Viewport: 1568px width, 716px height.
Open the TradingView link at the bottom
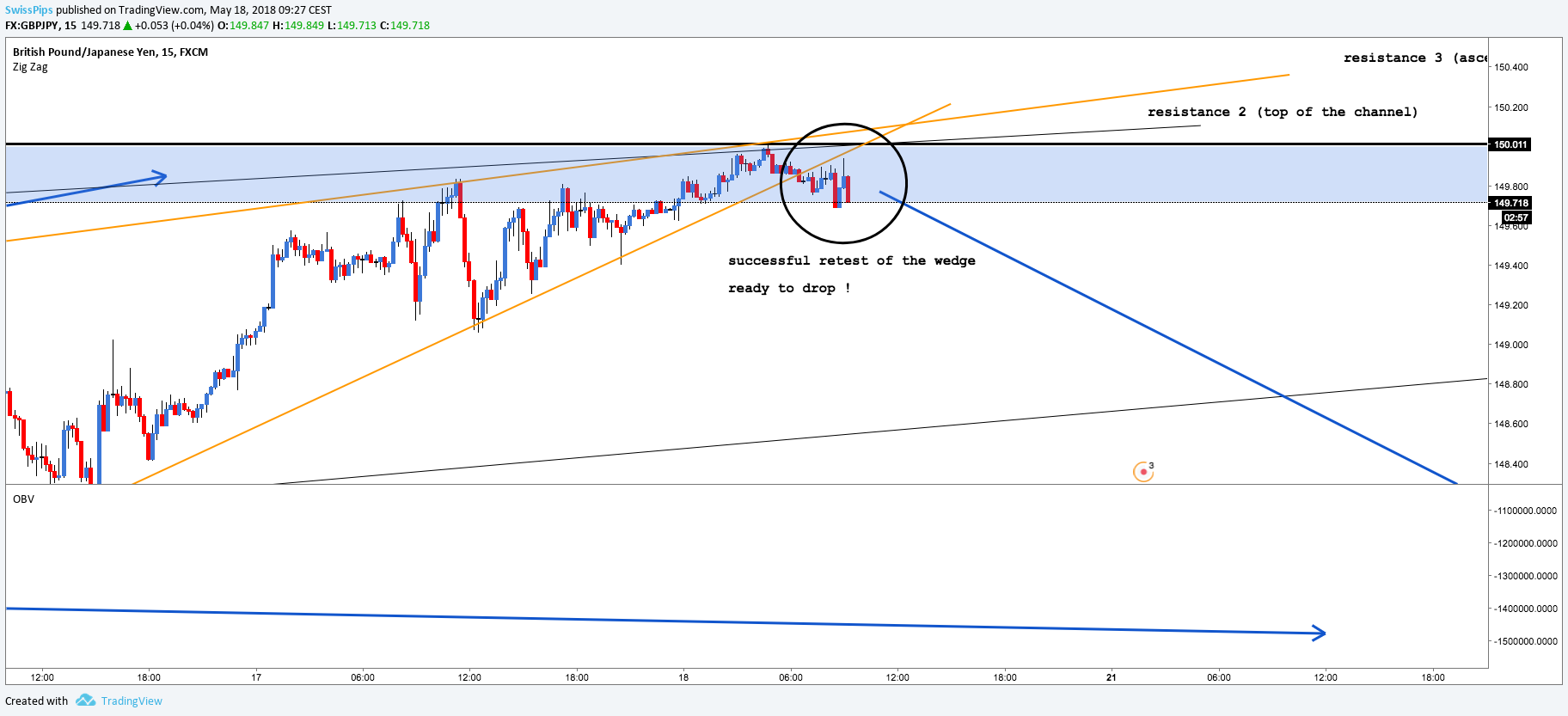132,701
